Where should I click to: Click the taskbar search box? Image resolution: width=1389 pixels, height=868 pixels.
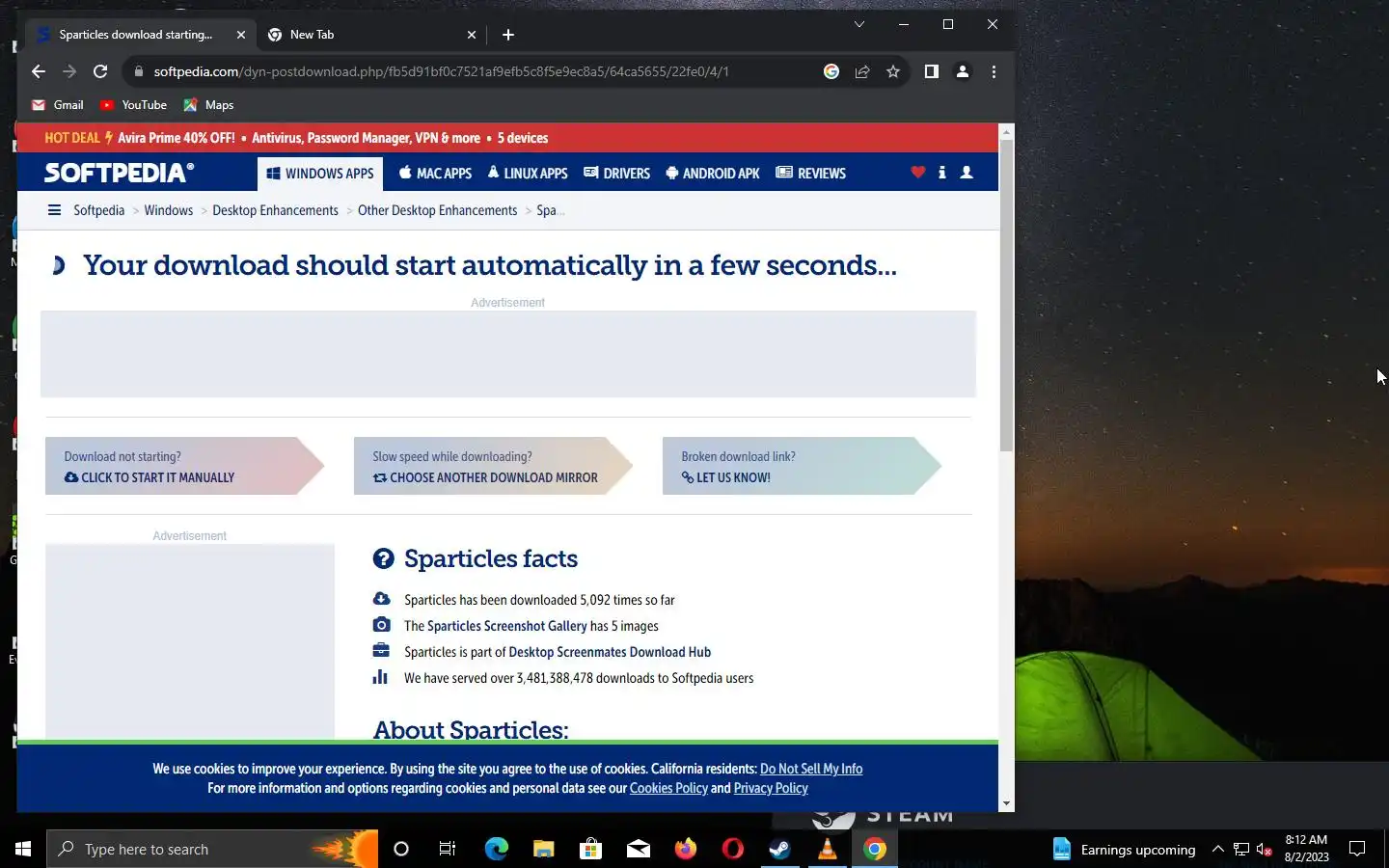212,849
